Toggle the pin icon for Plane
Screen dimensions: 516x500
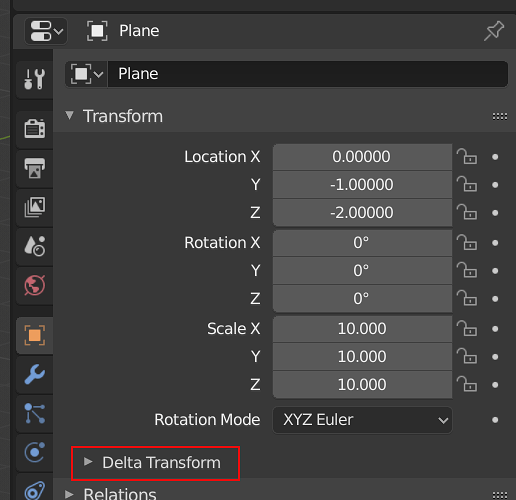(x=494, y=31)
